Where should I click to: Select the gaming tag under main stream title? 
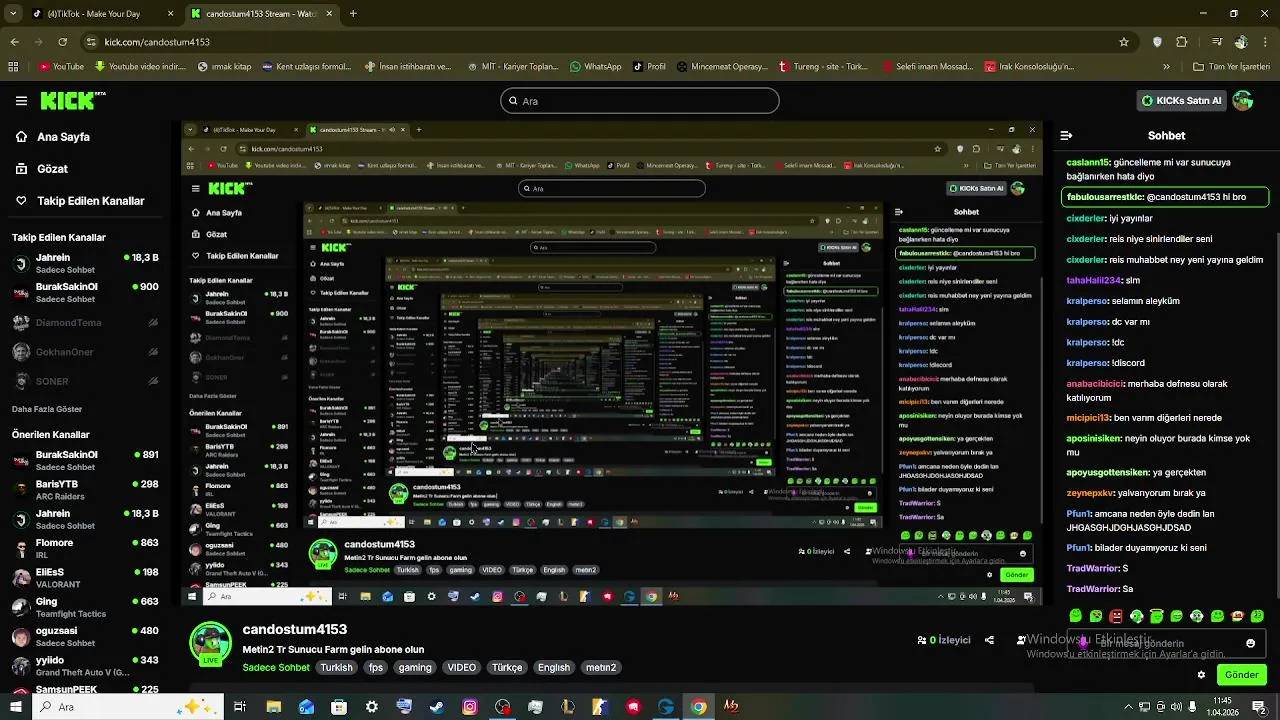coord(414,668)
